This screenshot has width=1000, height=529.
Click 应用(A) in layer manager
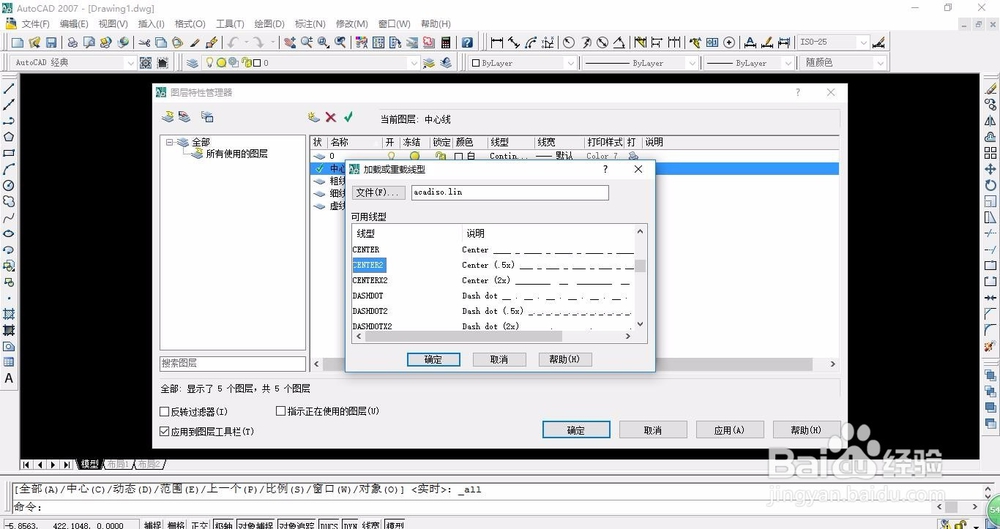pyautogui.click(x=730, y=429)
